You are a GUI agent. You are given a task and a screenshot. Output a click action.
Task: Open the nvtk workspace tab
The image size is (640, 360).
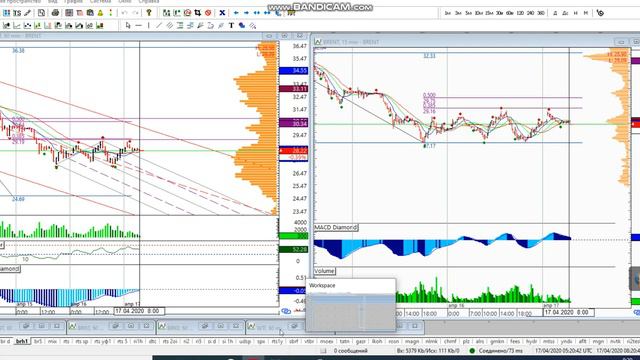click(x=615, y=341)
